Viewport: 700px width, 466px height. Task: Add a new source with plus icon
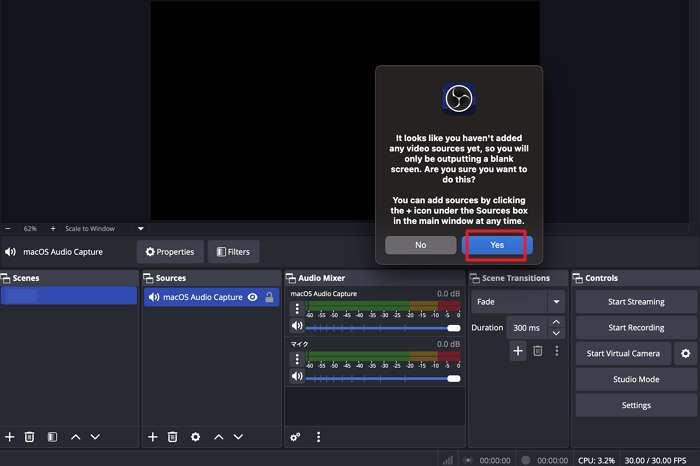click(x=152, y=437)
